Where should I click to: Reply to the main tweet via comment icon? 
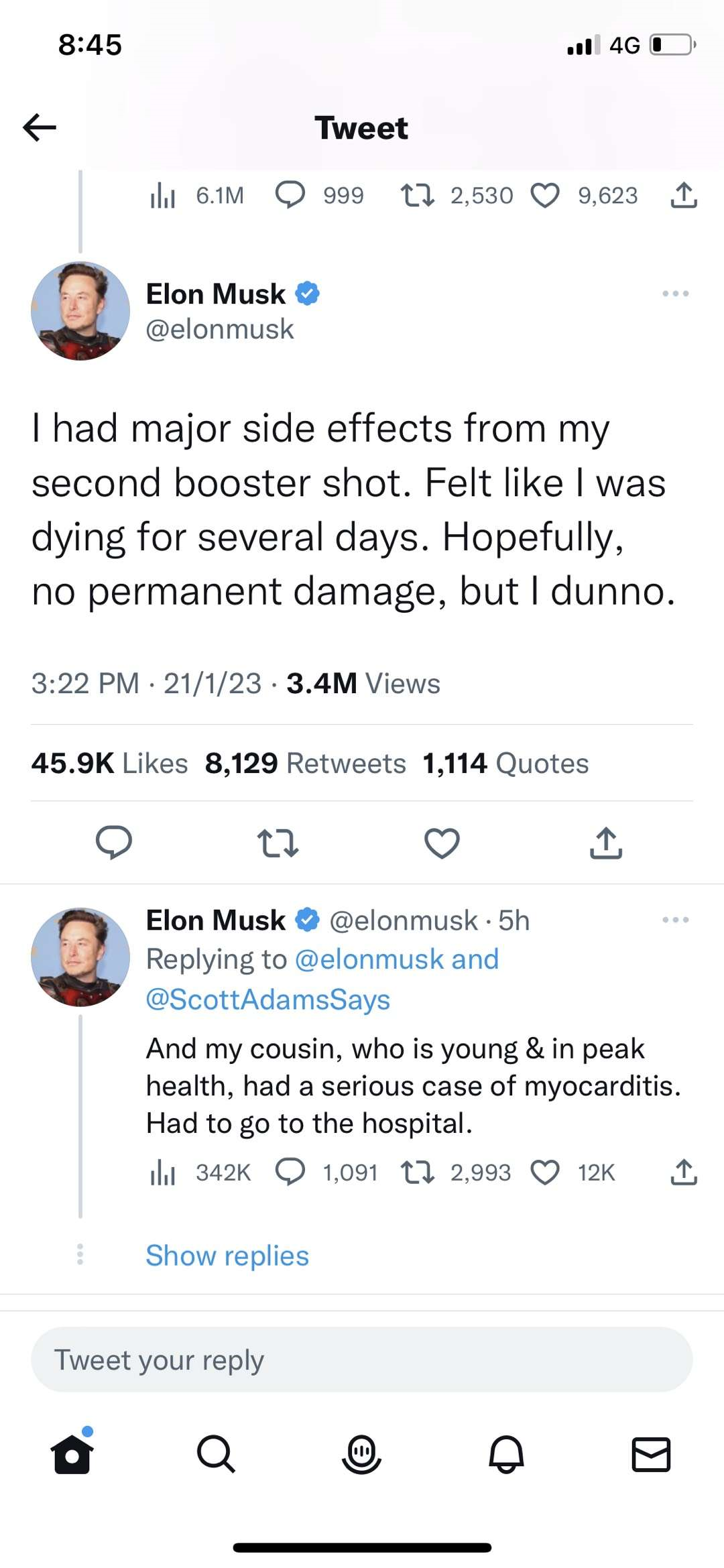tap(114, 843)
